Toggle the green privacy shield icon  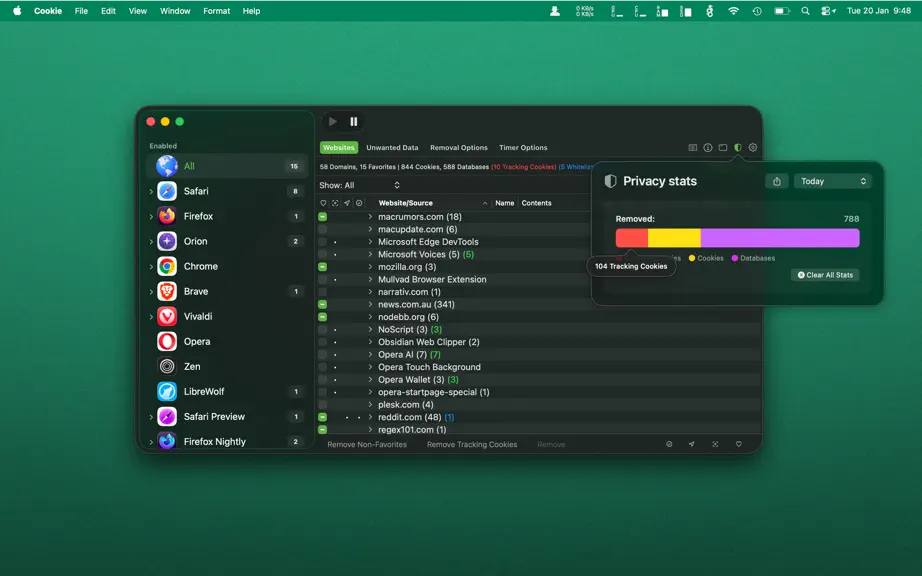(737, 148)
